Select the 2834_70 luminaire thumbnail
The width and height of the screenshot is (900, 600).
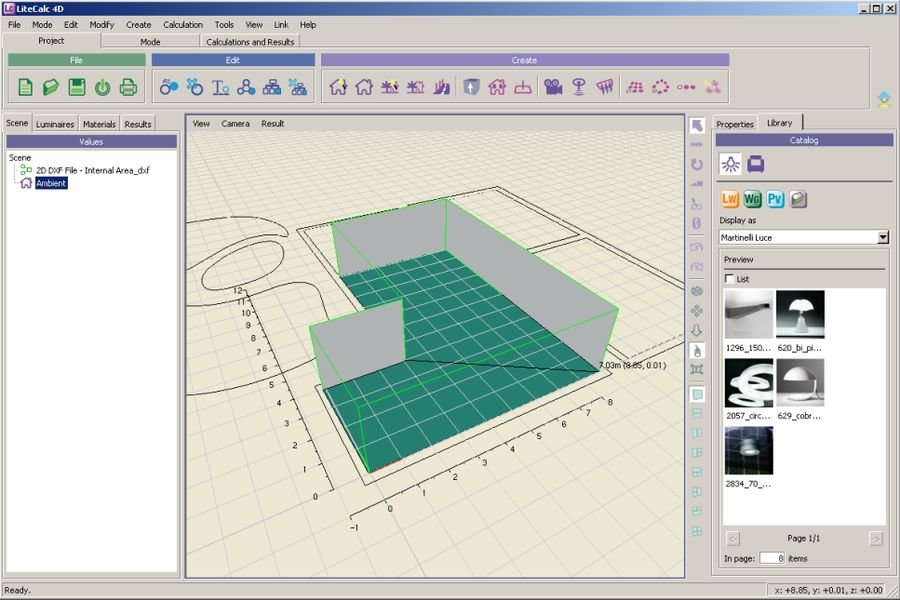tap(748, 451)
